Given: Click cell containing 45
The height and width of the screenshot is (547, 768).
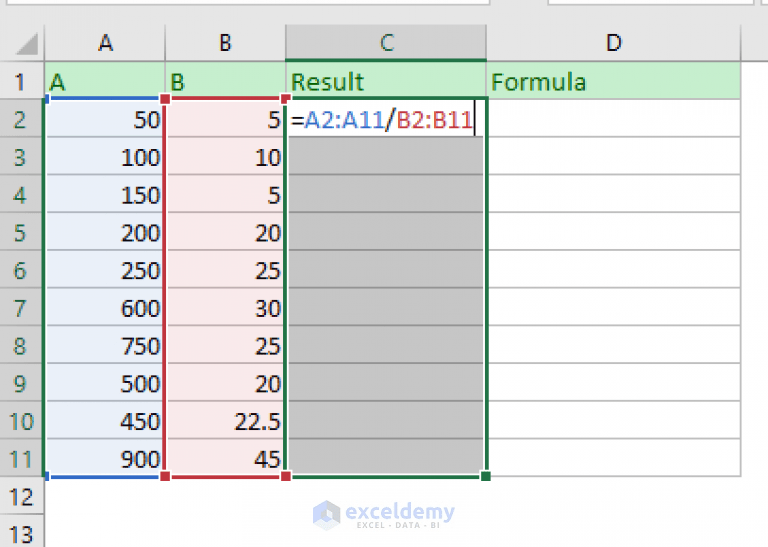Looking at the screenshot, I should click(x=225, y=458).
